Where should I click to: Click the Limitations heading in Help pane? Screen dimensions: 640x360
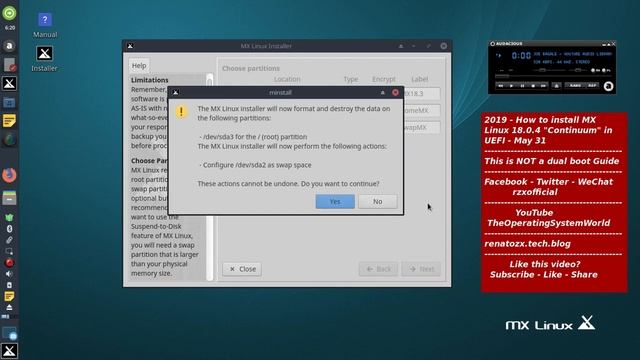pos(149,80)
